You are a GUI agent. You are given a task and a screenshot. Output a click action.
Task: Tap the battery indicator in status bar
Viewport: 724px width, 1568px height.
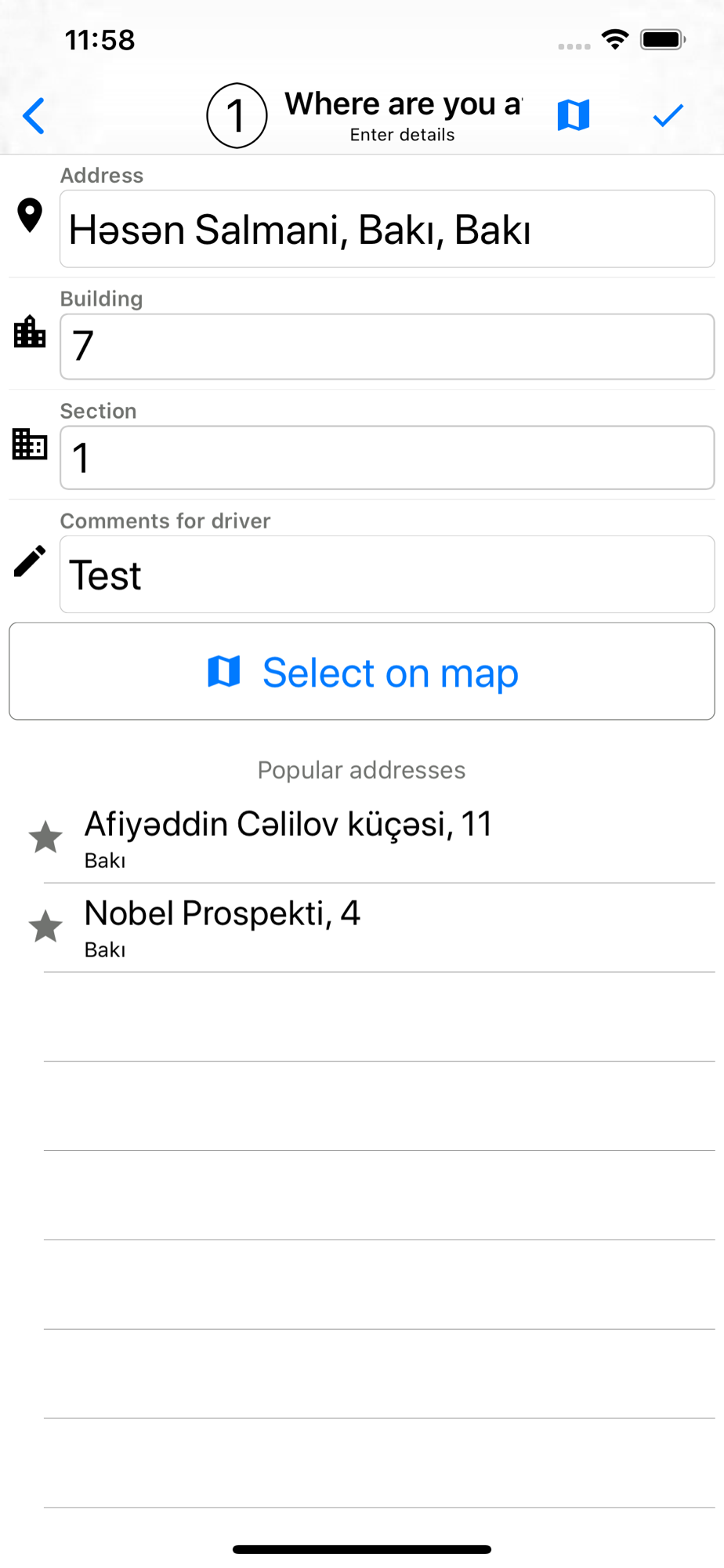tap(663, 39)
